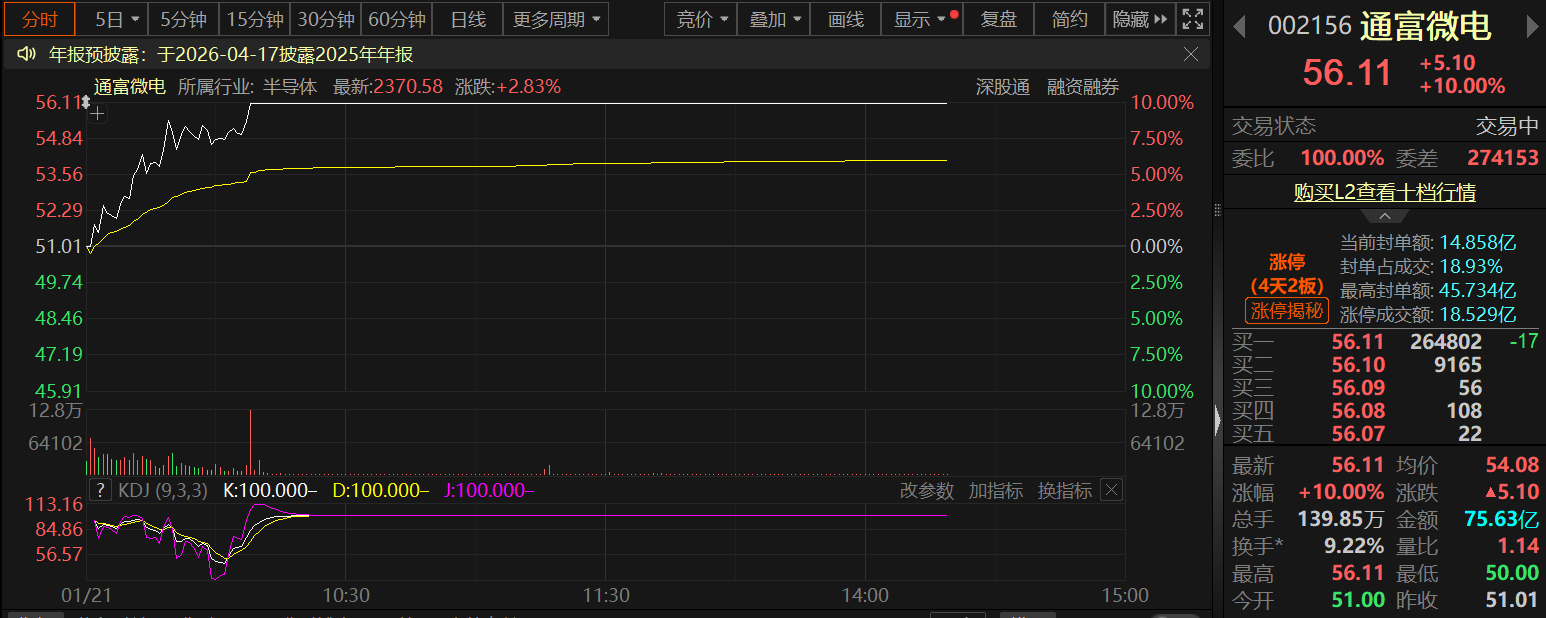Go to previous stock with left arrow
The image size is (1546, 618).
tap(1239, 27)
